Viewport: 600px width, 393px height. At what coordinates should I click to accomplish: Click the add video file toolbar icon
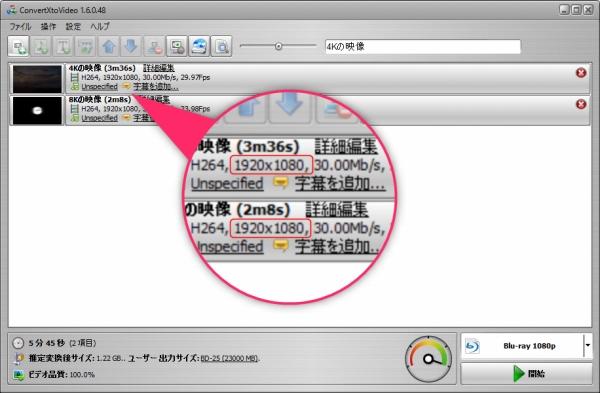[x=18, y=47]
